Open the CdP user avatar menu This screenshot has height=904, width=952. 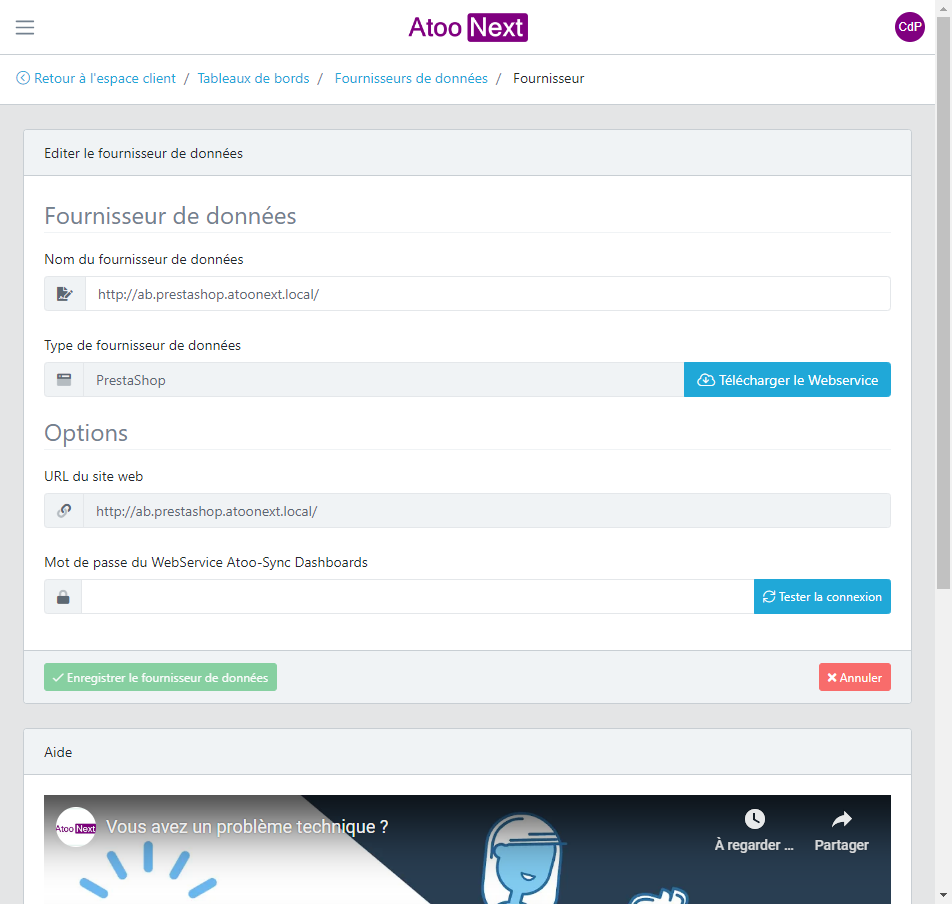click(x=909, y=27)
